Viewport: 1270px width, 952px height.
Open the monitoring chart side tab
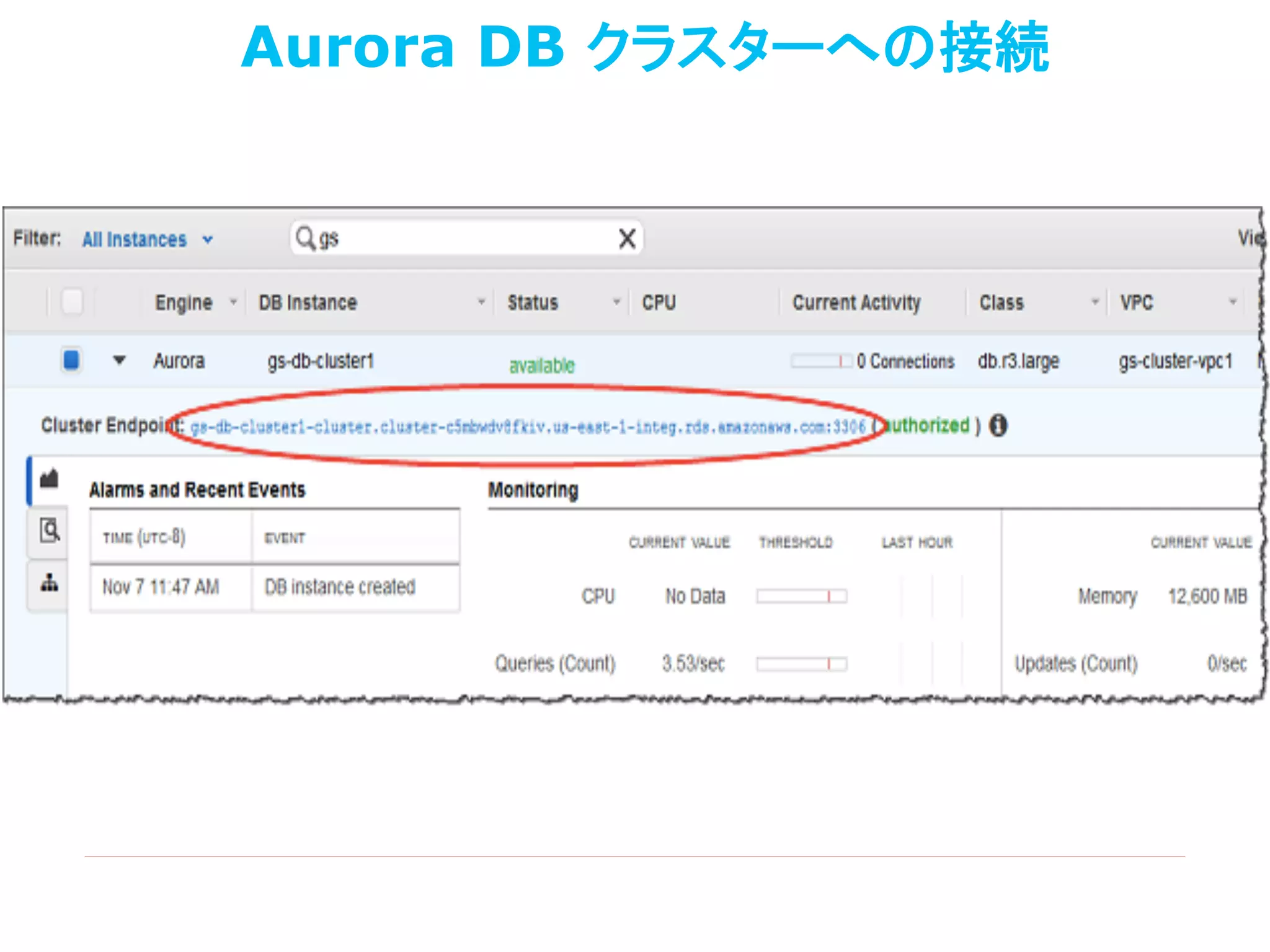(x=49, y=479)
